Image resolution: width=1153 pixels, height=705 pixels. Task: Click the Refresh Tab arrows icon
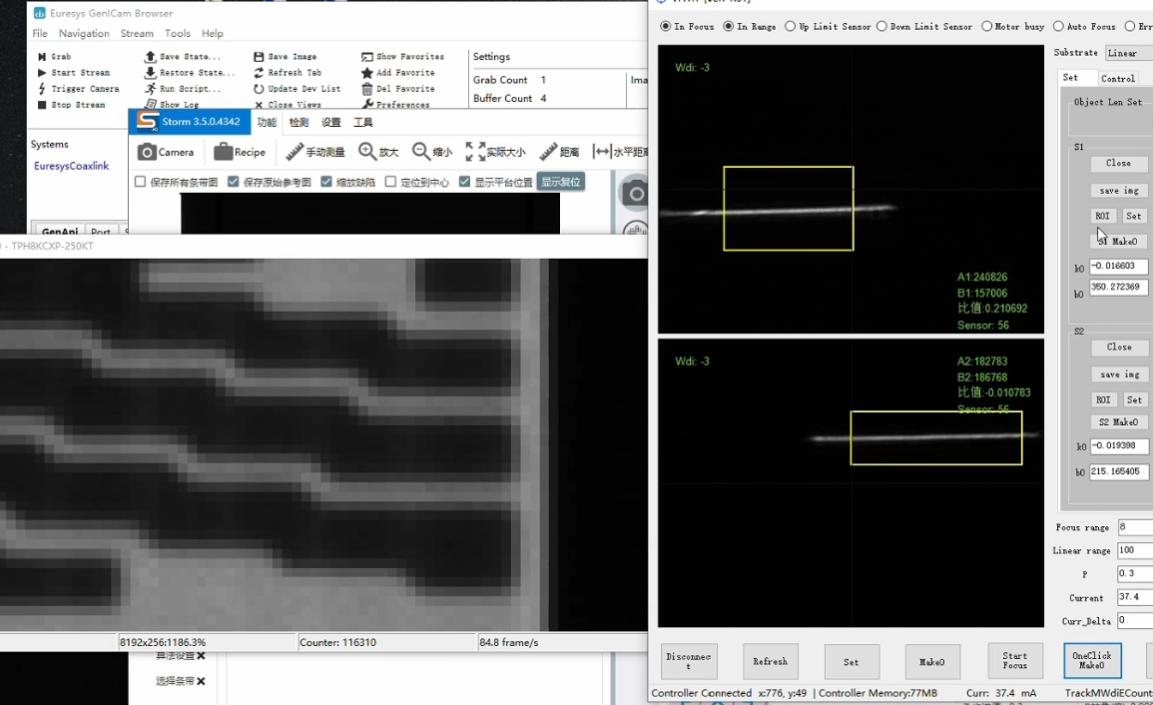(x=259, y=73)
